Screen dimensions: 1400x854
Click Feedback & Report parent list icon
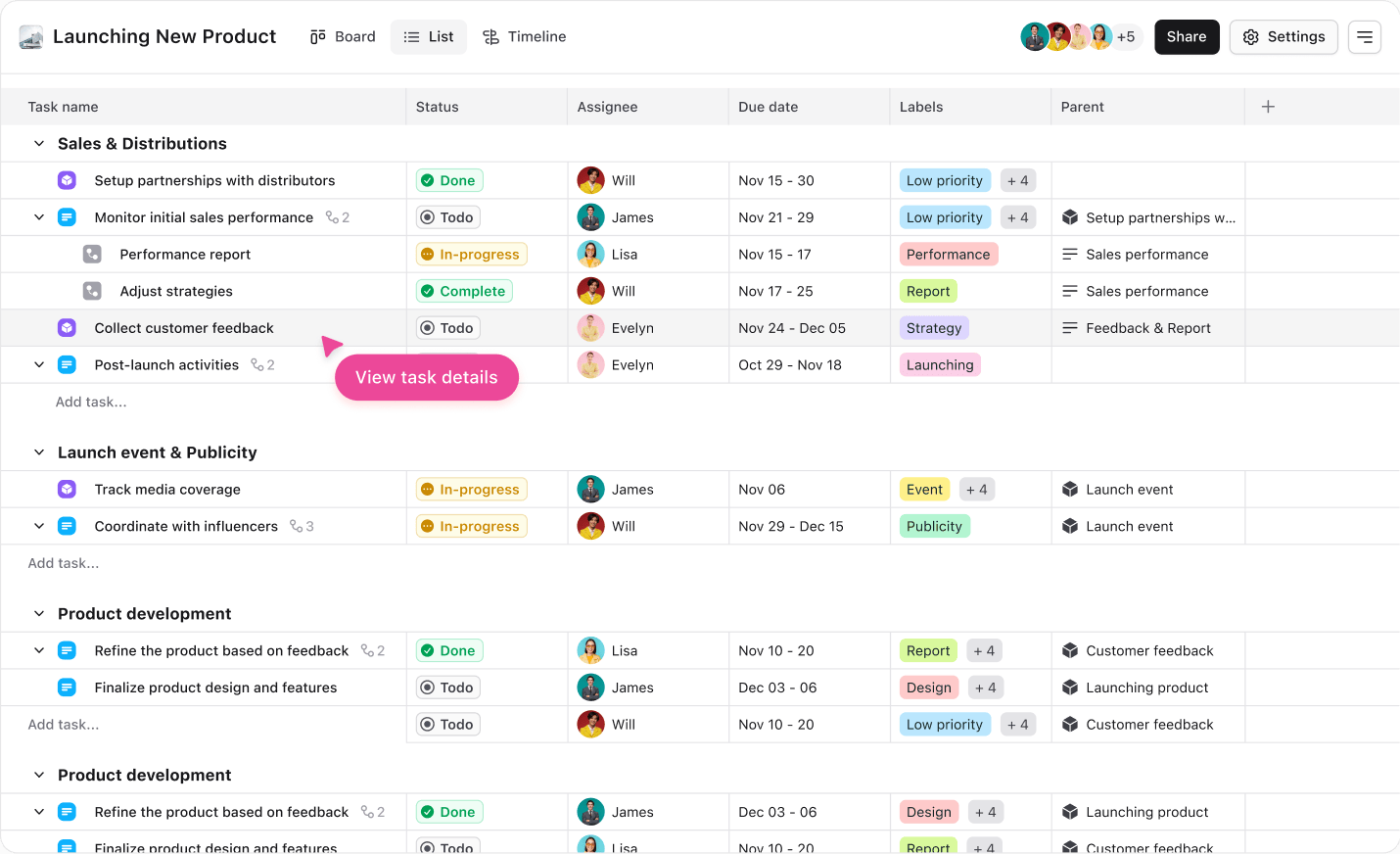(x=1070, y=328)
